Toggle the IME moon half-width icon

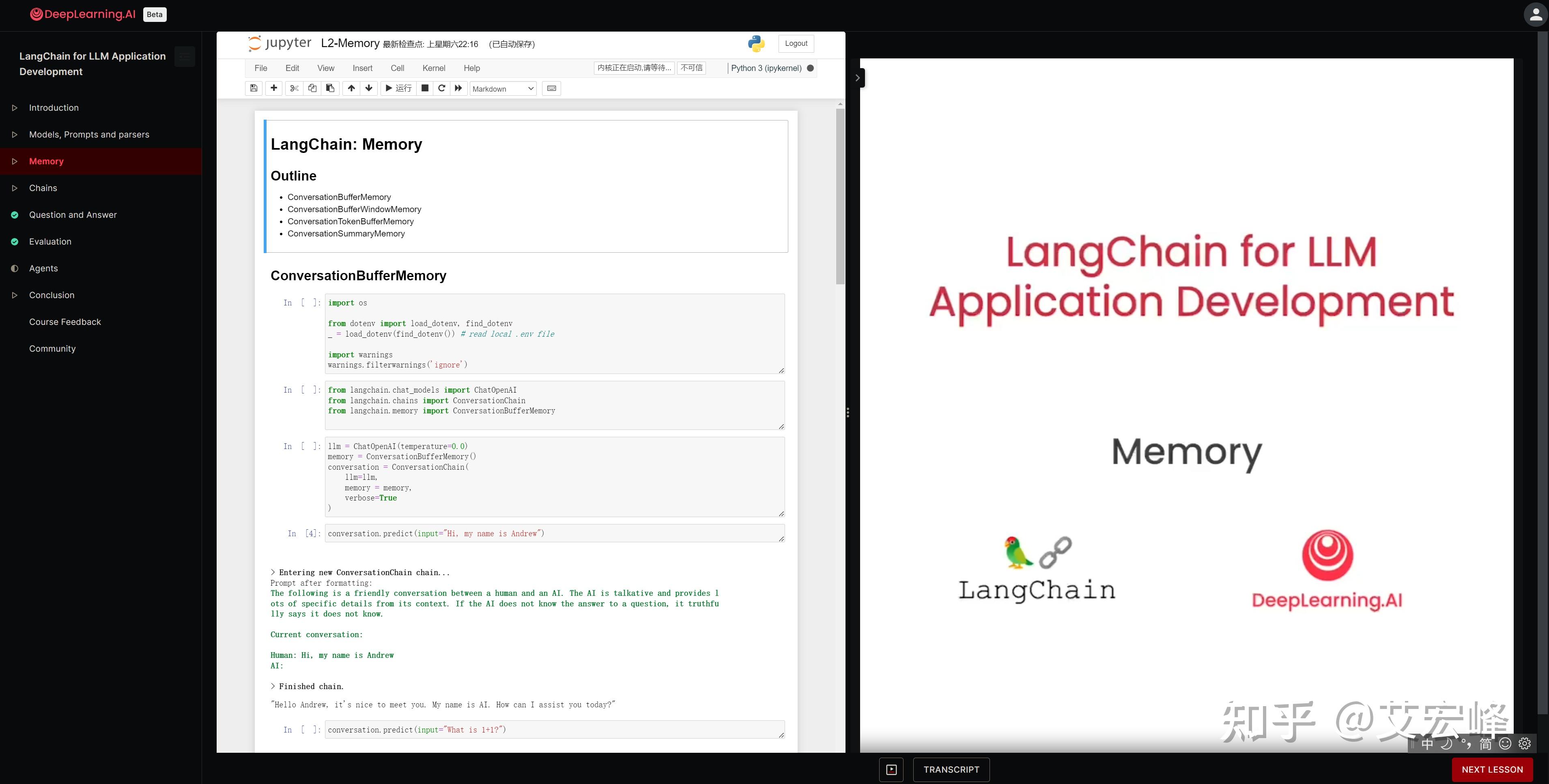[x=1447, y=744]
